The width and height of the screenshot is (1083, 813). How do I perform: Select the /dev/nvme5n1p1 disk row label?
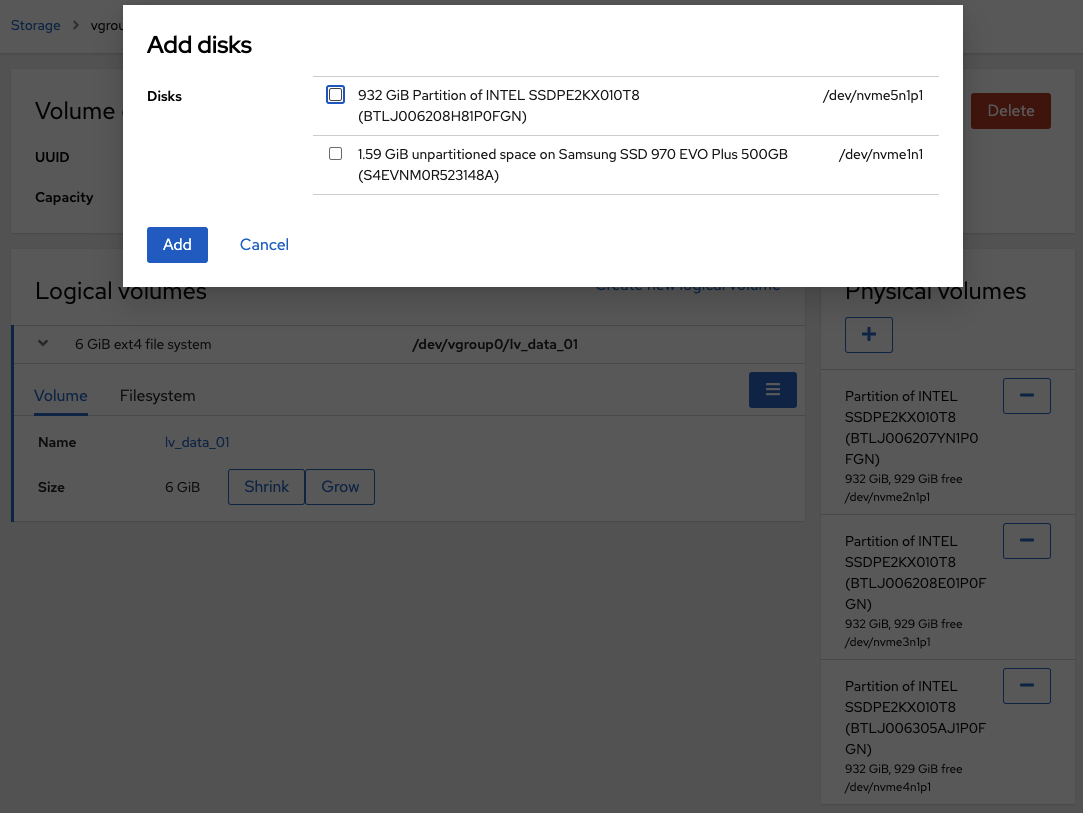coord(872,96)
